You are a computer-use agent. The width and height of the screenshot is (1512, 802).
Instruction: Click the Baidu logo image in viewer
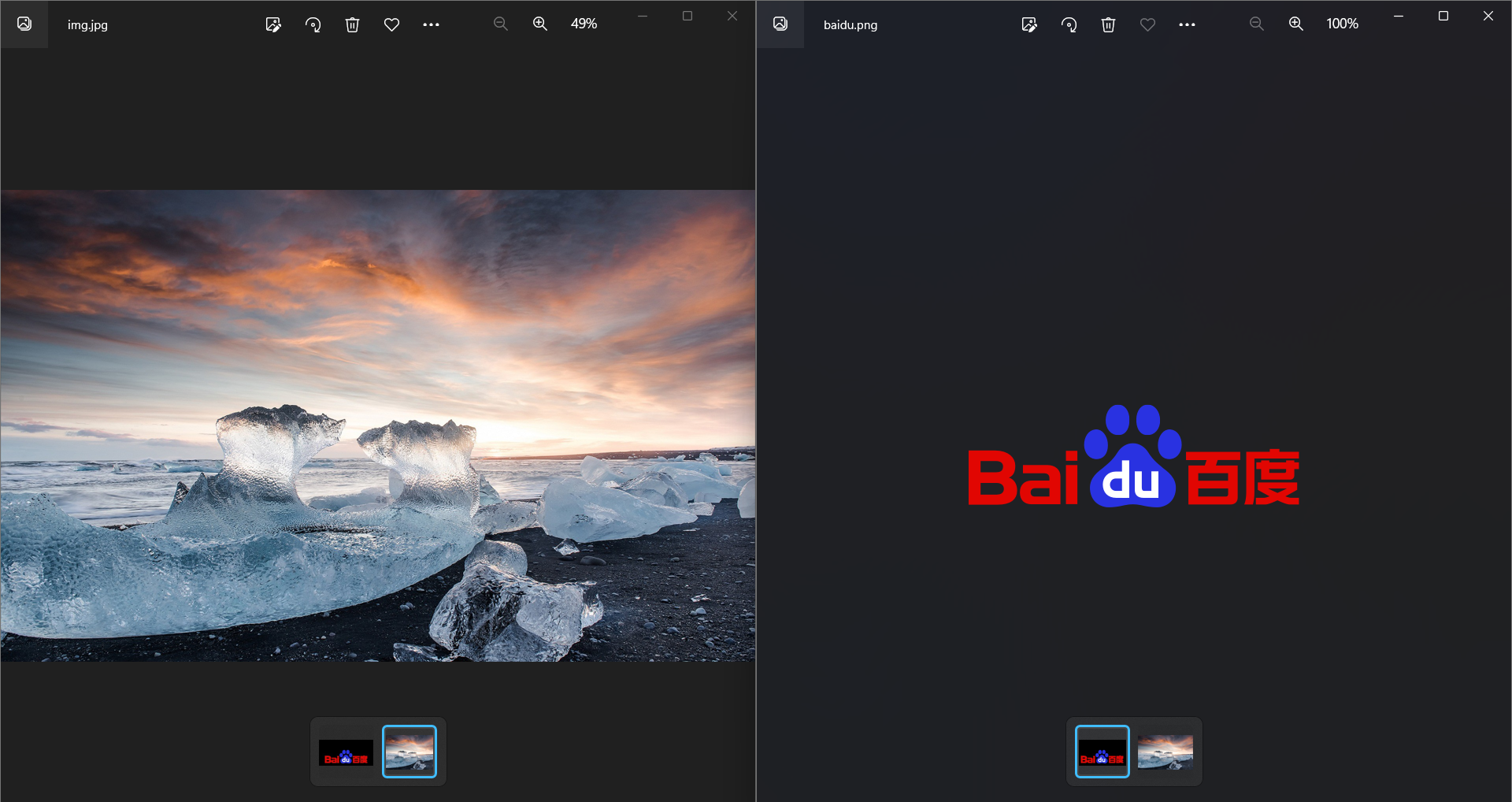1134,457
